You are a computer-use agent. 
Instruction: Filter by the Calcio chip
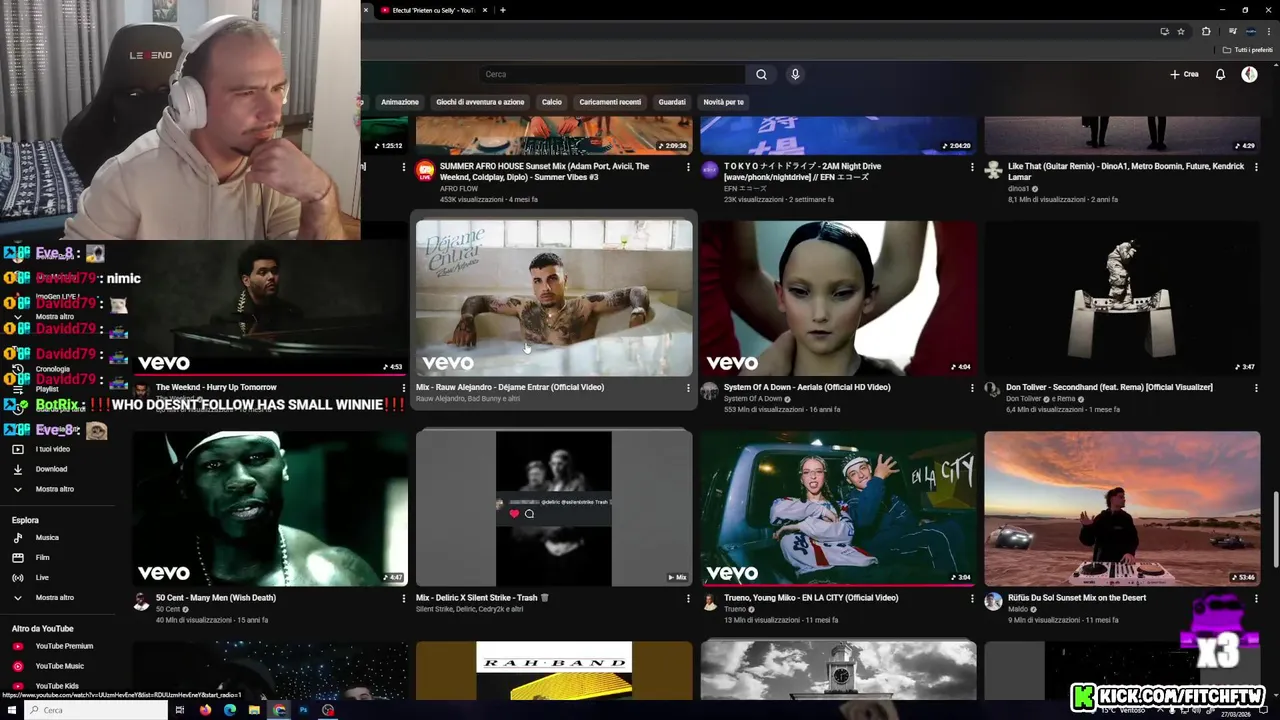pyautogui.click(x=552, y=102)
